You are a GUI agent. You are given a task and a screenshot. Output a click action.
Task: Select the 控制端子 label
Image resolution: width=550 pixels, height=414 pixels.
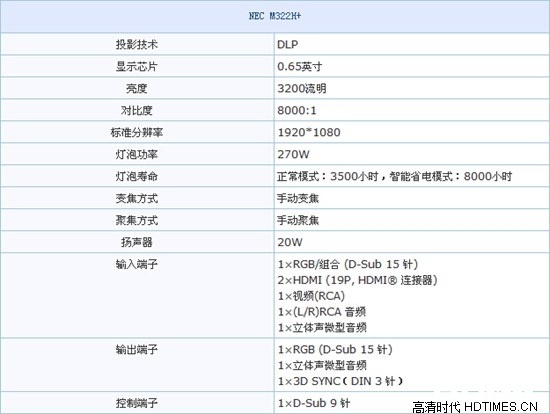tap(136, 403)
